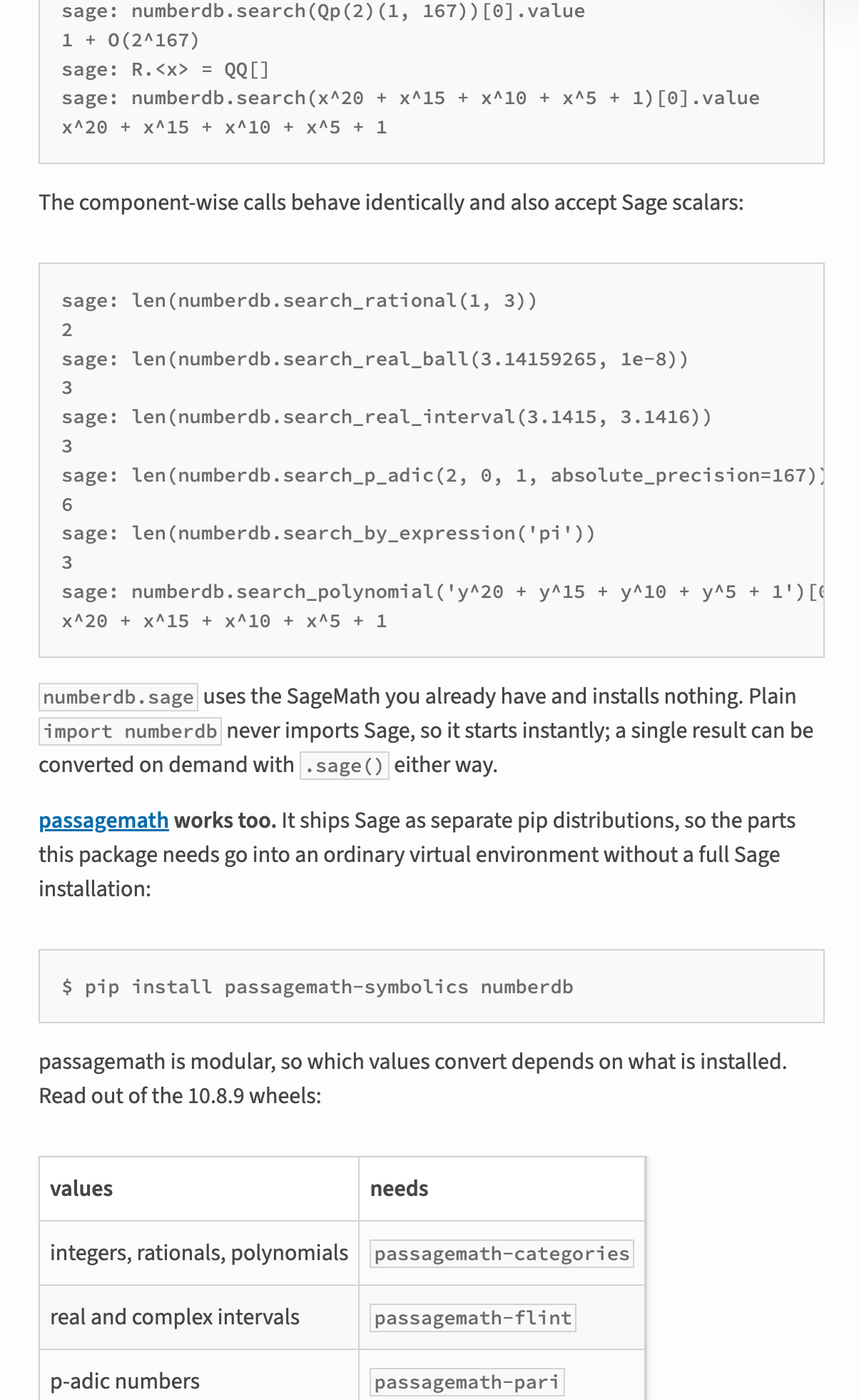This screenshot has width=859, height=1400.
Task: Click the search_polynomial code line
Action: (442, 592)
